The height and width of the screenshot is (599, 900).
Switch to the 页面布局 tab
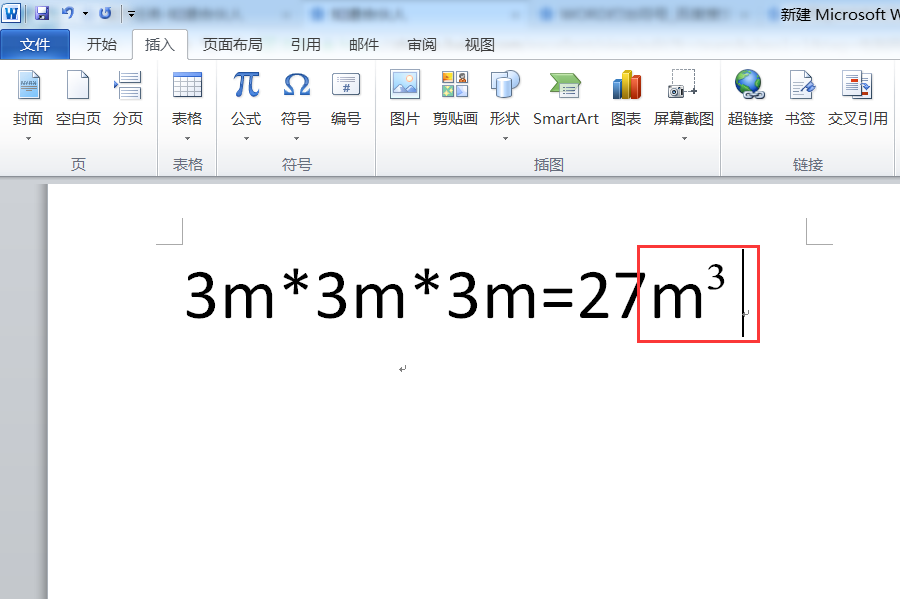232,45
